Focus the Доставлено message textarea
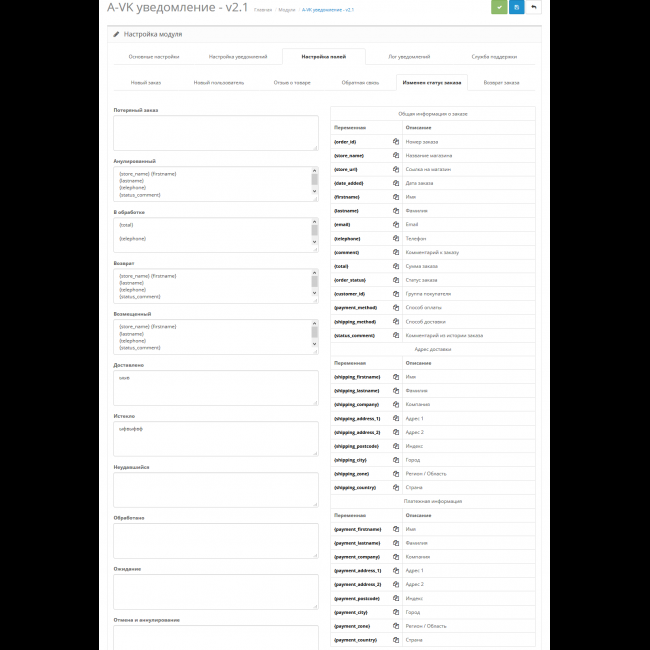This screenshot has width=650, height=650. [215, 388]
